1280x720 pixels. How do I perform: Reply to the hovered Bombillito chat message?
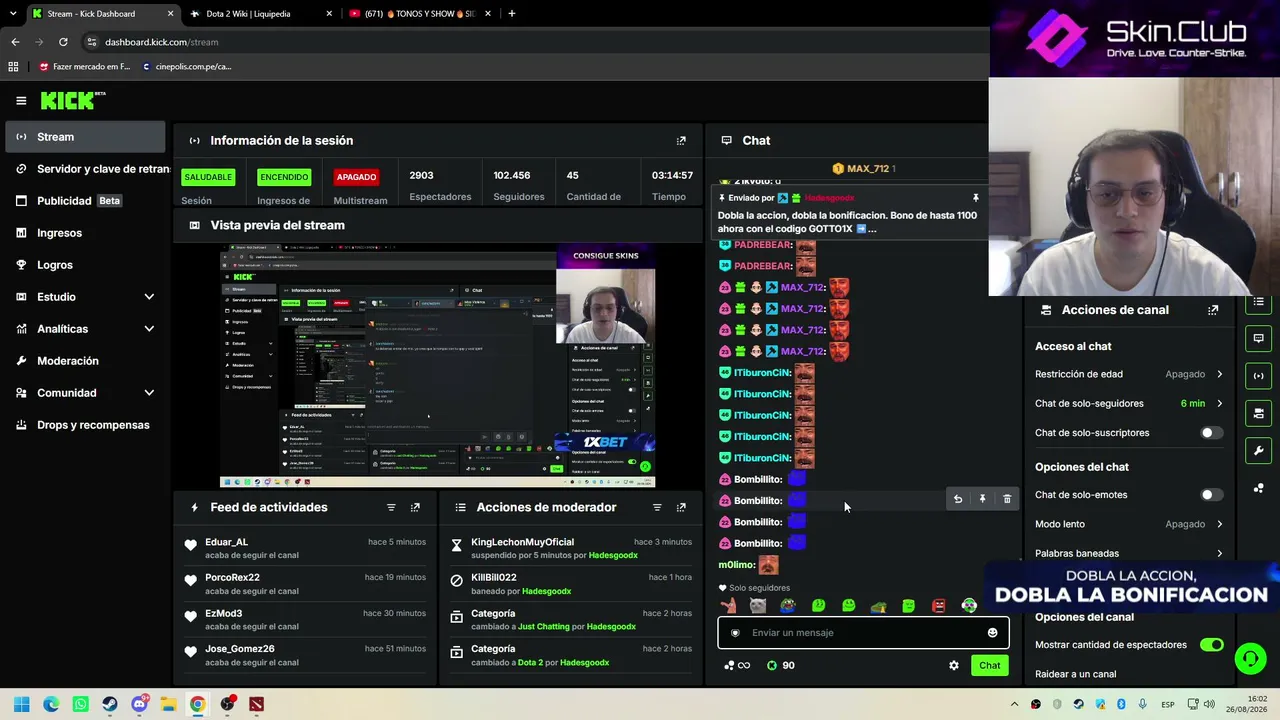958,499
